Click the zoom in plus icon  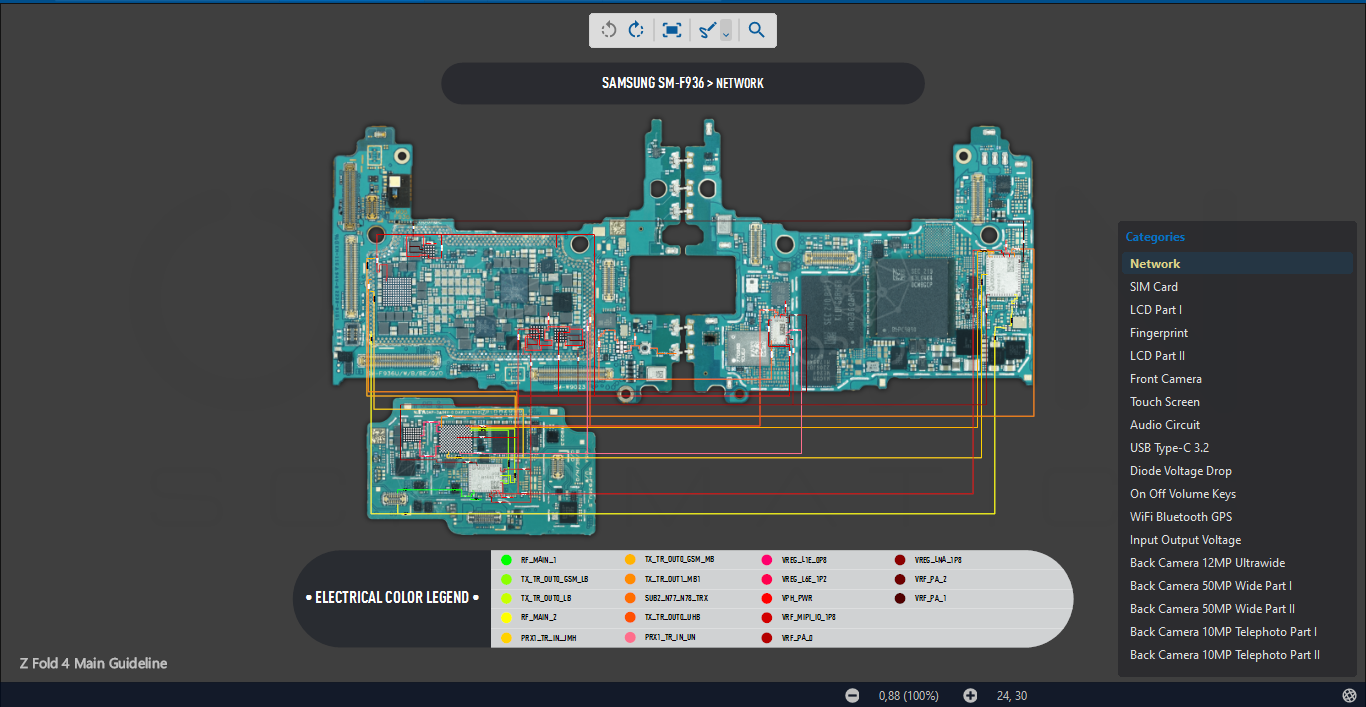point(970,695)
